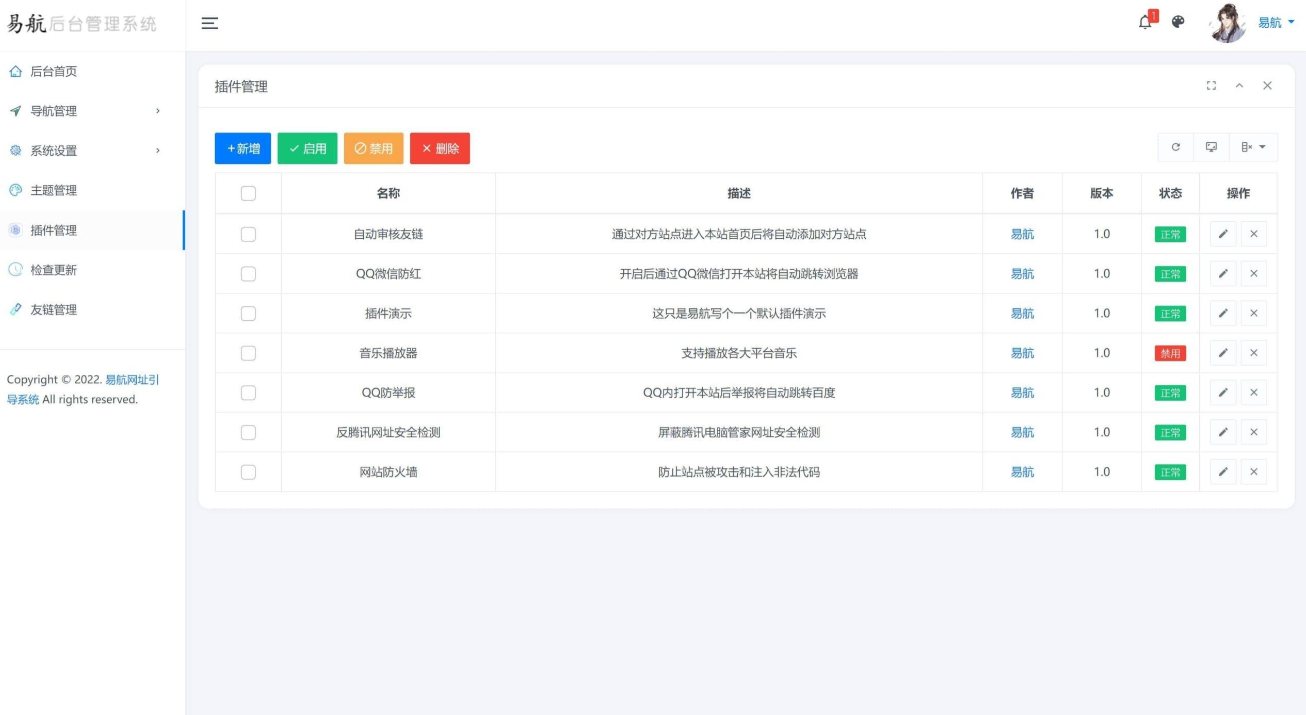
Task: Open 检查更新 sidebar item
Action: (x=92, y=270)
